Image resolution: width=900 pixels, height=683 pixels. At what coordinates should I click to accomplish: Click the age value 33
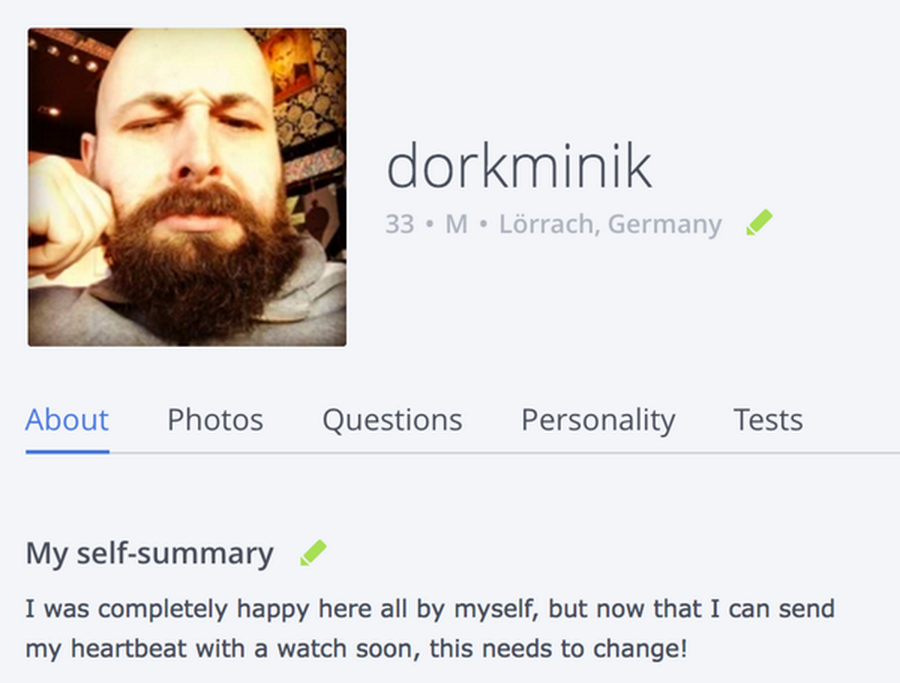[x=399, y=224]
